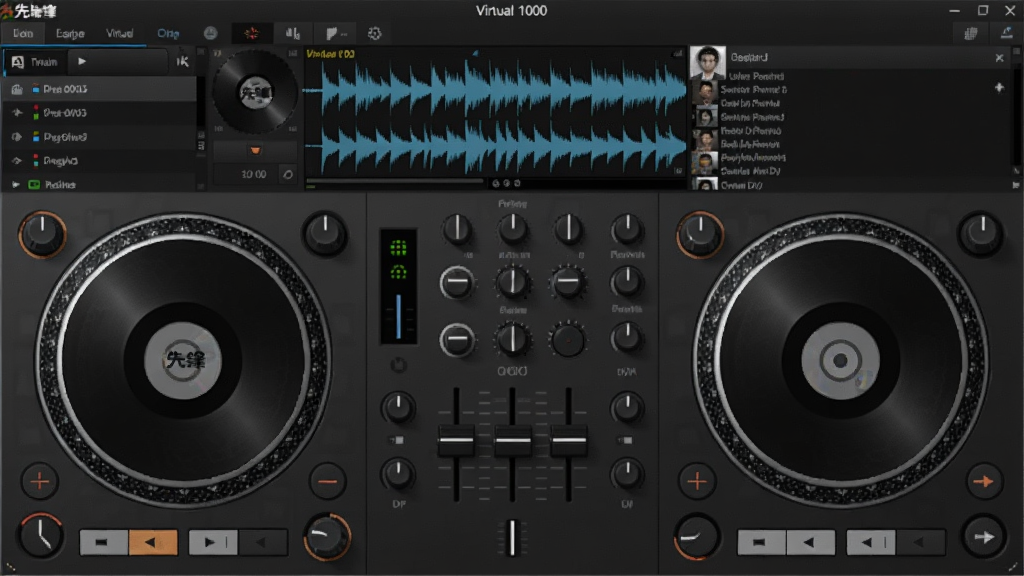Click the left channel volume fader
The width and height of the screenshot is (1024, 576).
pos(456,440)
